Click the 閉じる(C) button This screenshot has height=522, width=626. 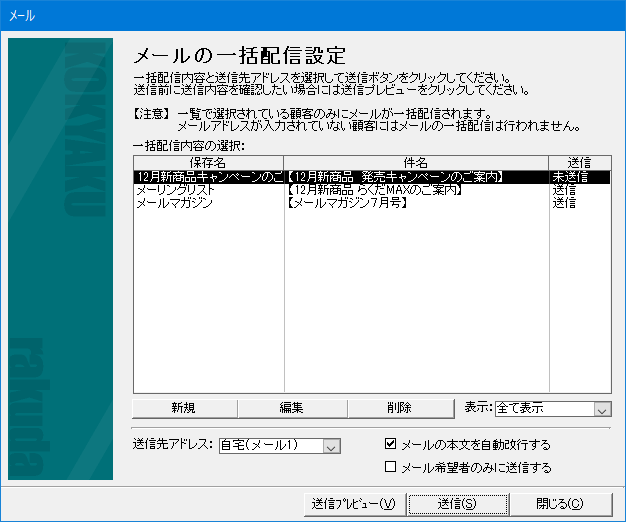coord(559,503)
